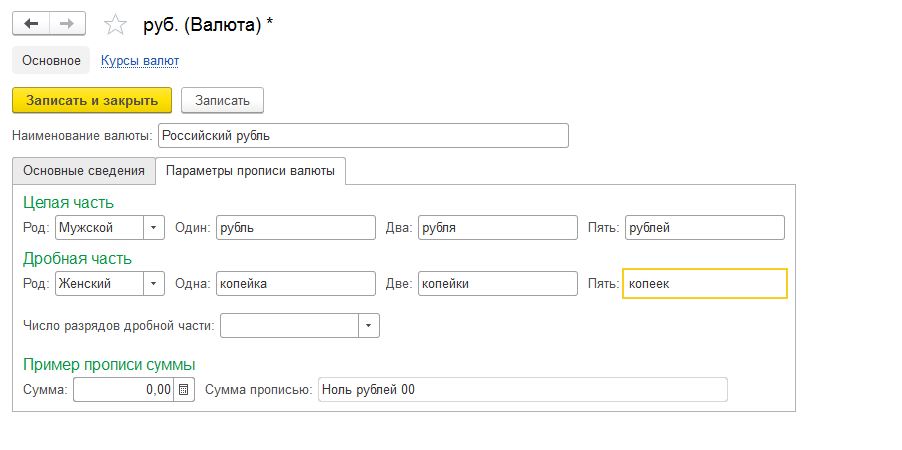This screenshot has width=902, height=450.
Task: Click the forward arrow navigation icon
Action: pyautogui.click(x=67, y=24)
